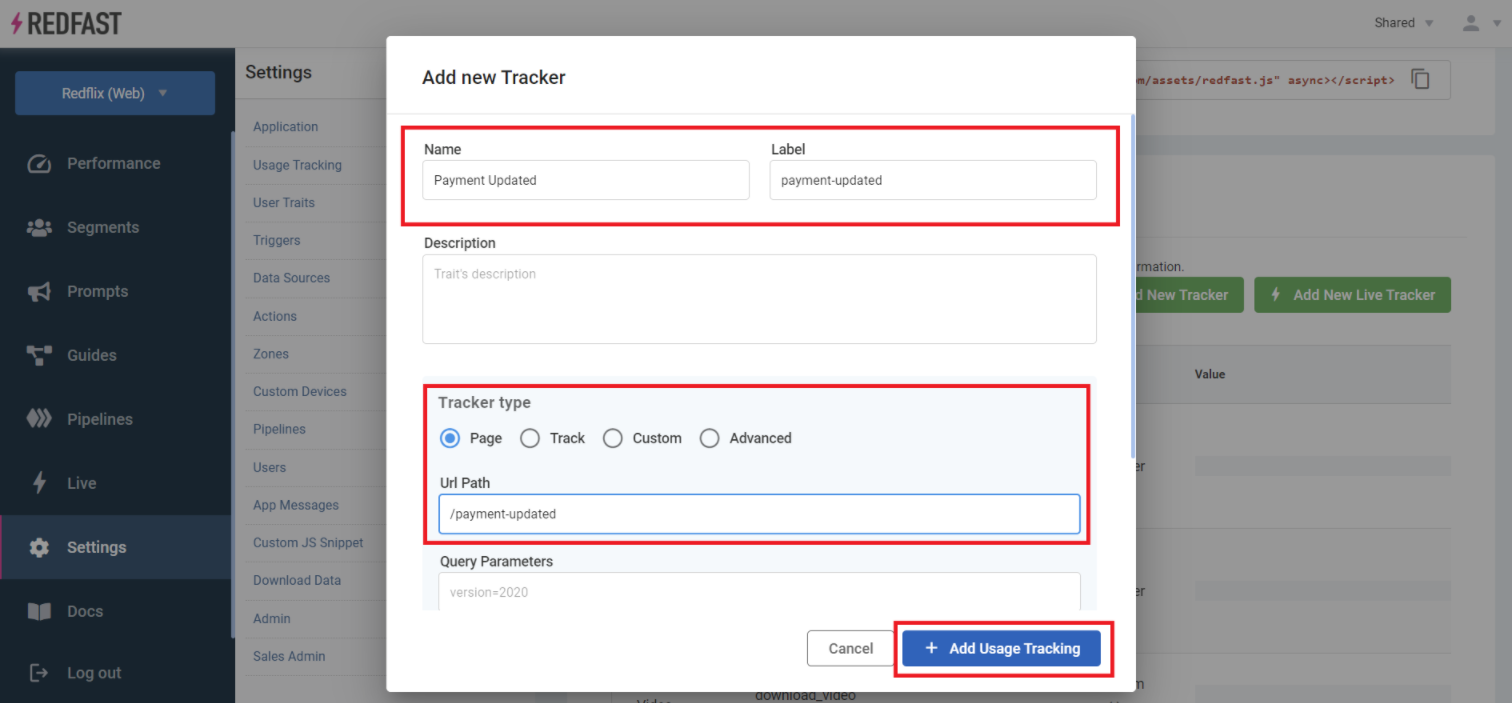Open Sales Admin settings section

(x=289, y=656)
